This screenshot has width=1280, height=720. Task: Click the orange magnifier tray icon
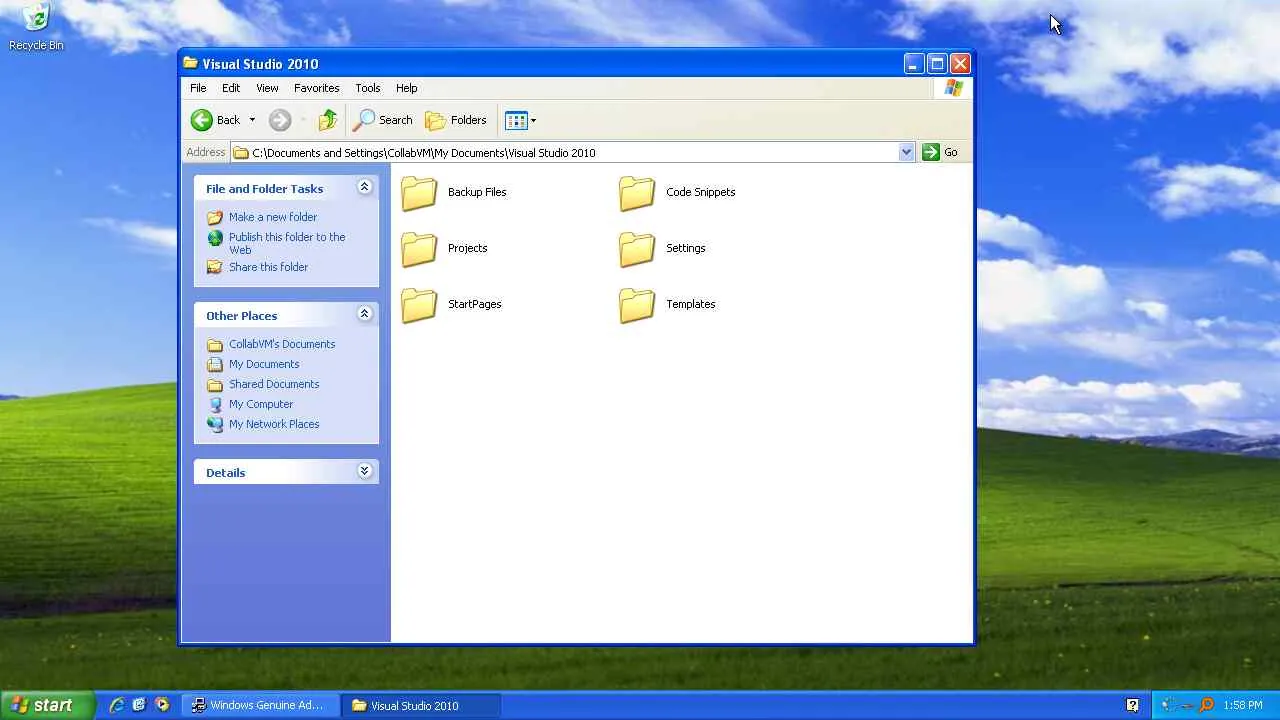(1207, 705)
